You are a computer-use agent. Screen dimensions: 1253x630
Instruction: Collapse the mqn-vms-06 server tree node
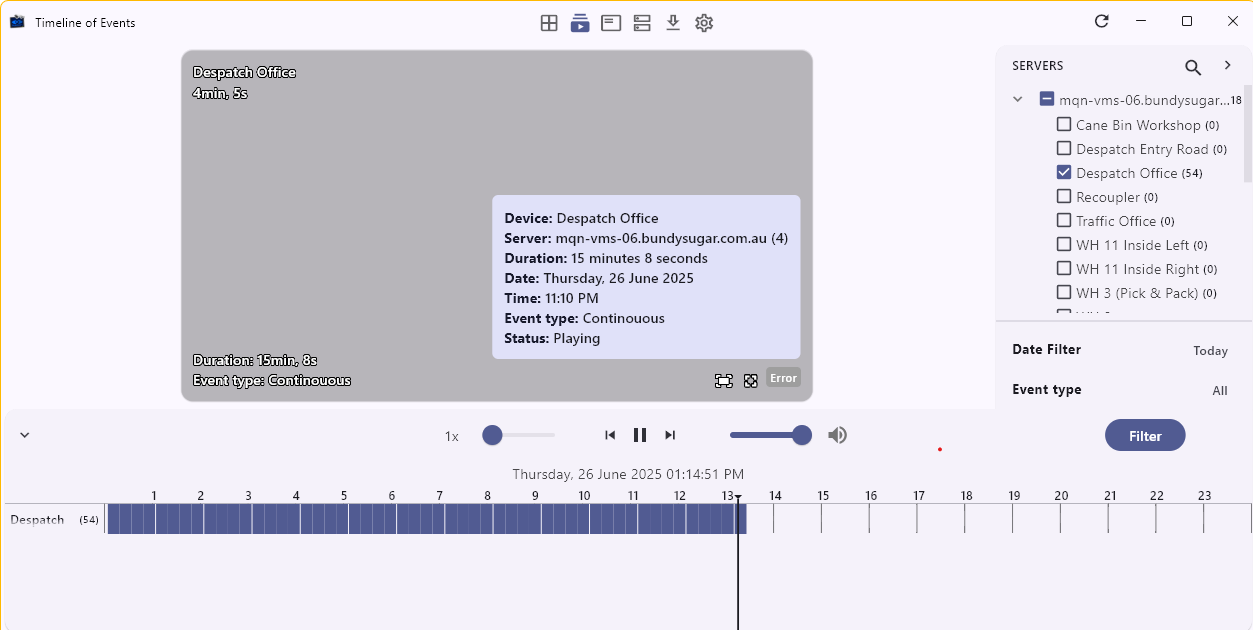[1018, 100]
